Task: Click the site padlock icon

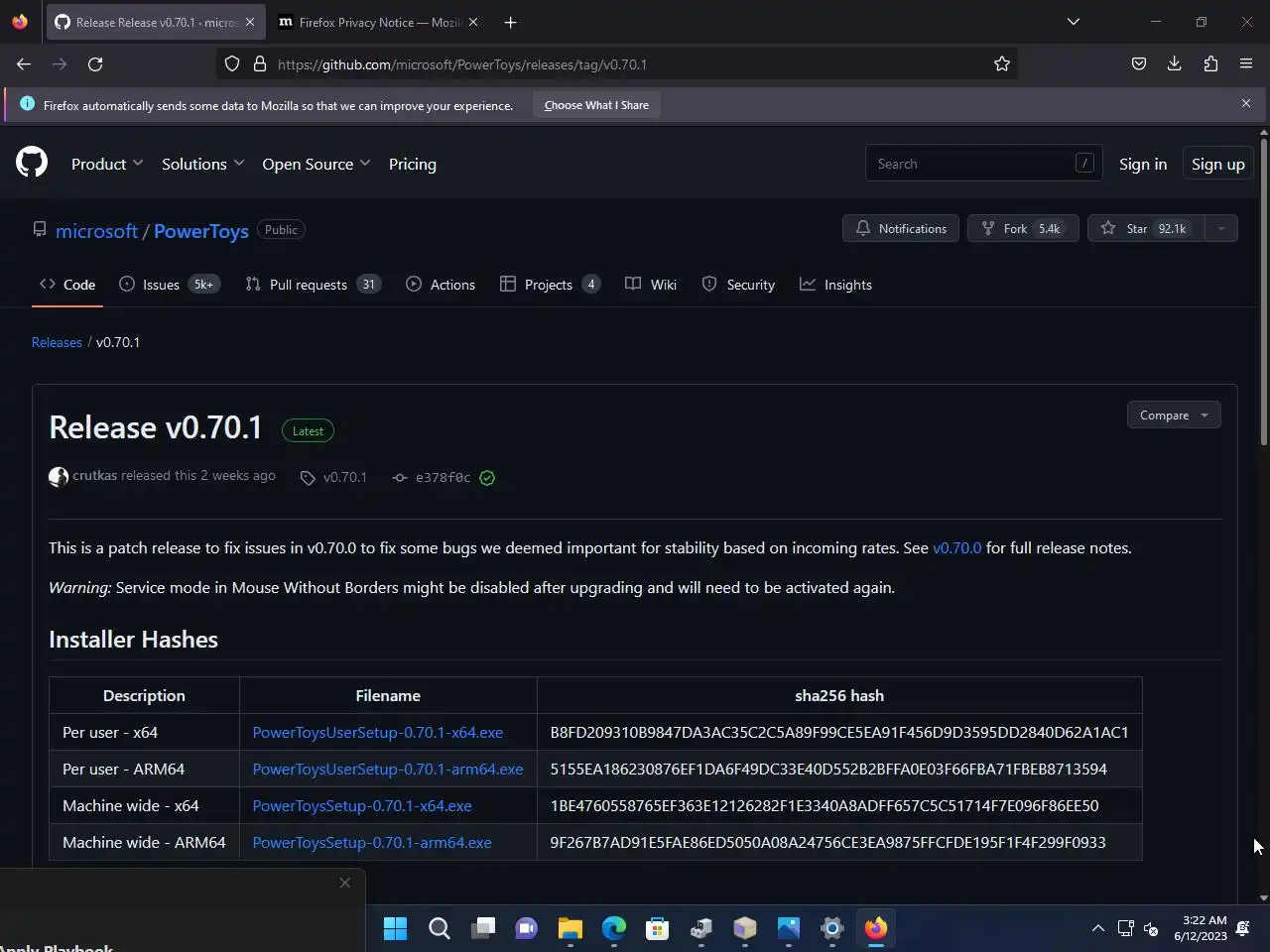Action: [x=260, y=64]
